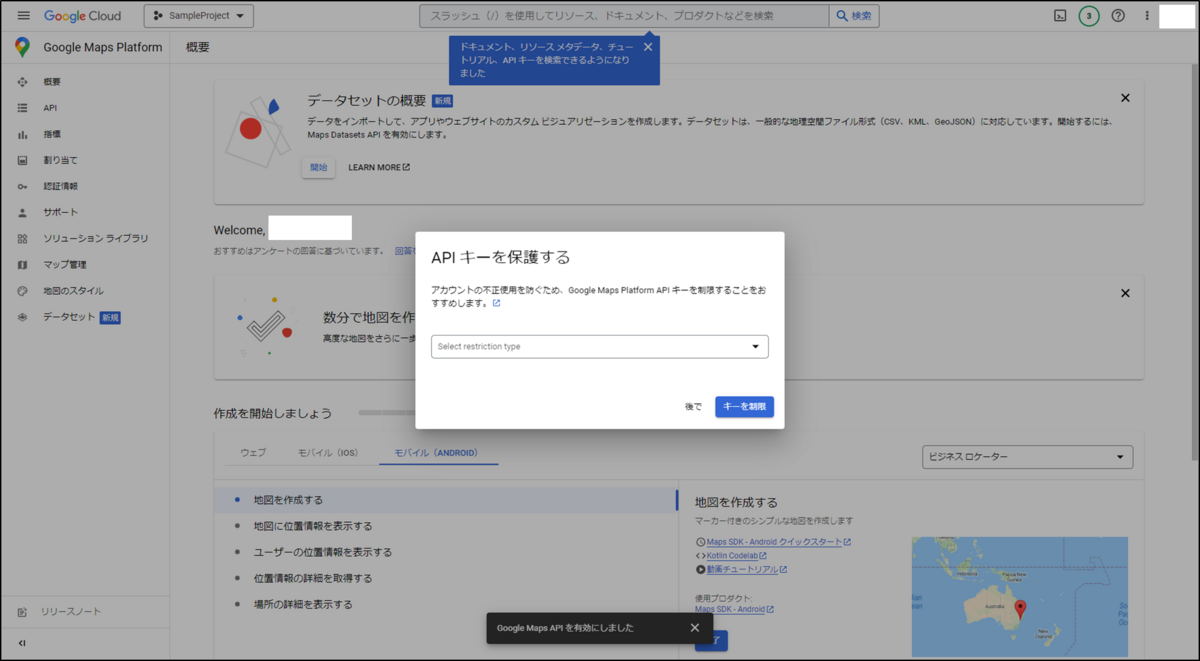Open the ビジネス ロケーター dropdown
The height and width of the screenshot is (661, 1200).
(1027, 457)
